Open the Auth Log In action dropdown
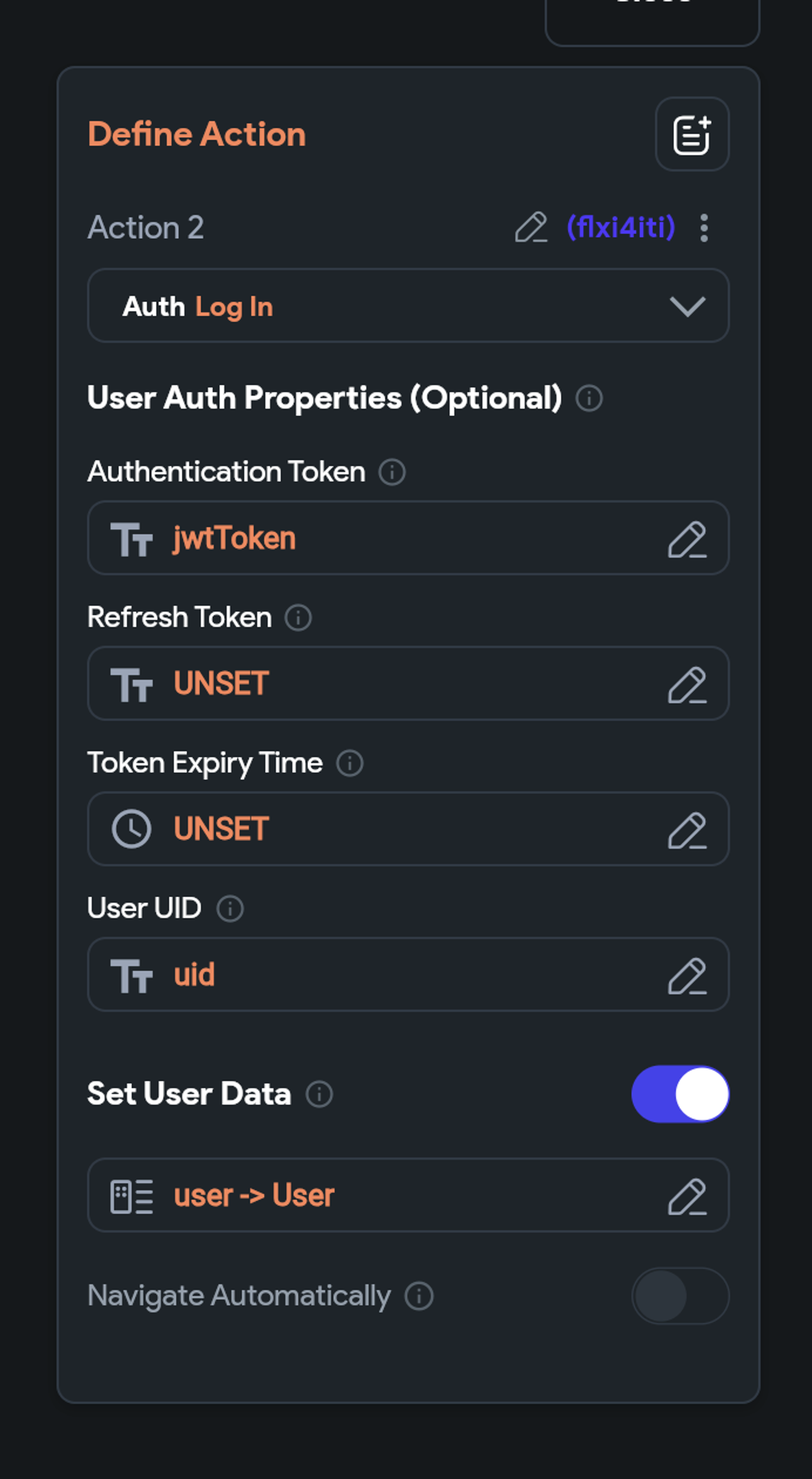 408,305
